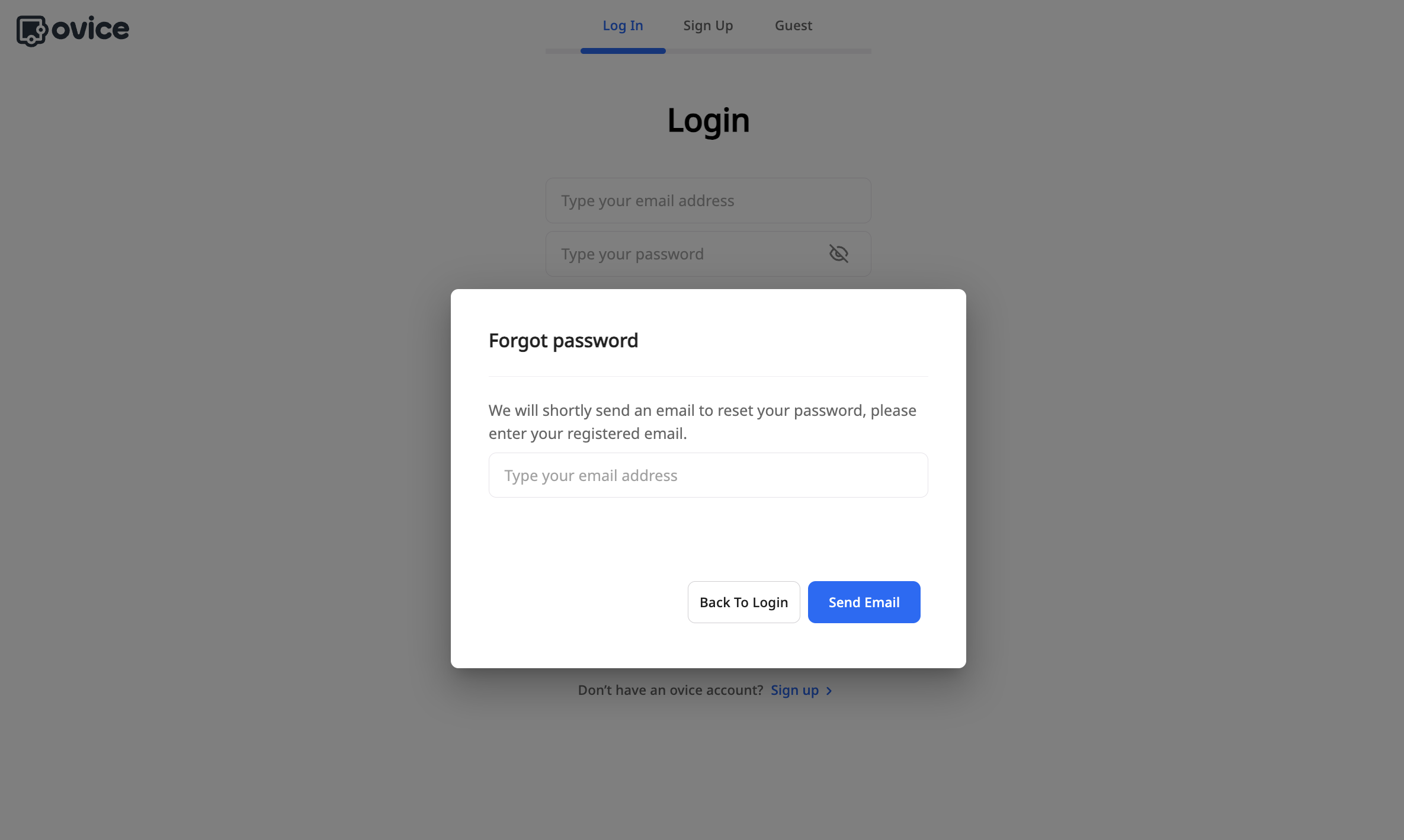The image size is (1404, 840).
Task: Click the Send Email button
Action: click(x=864, y=602)
